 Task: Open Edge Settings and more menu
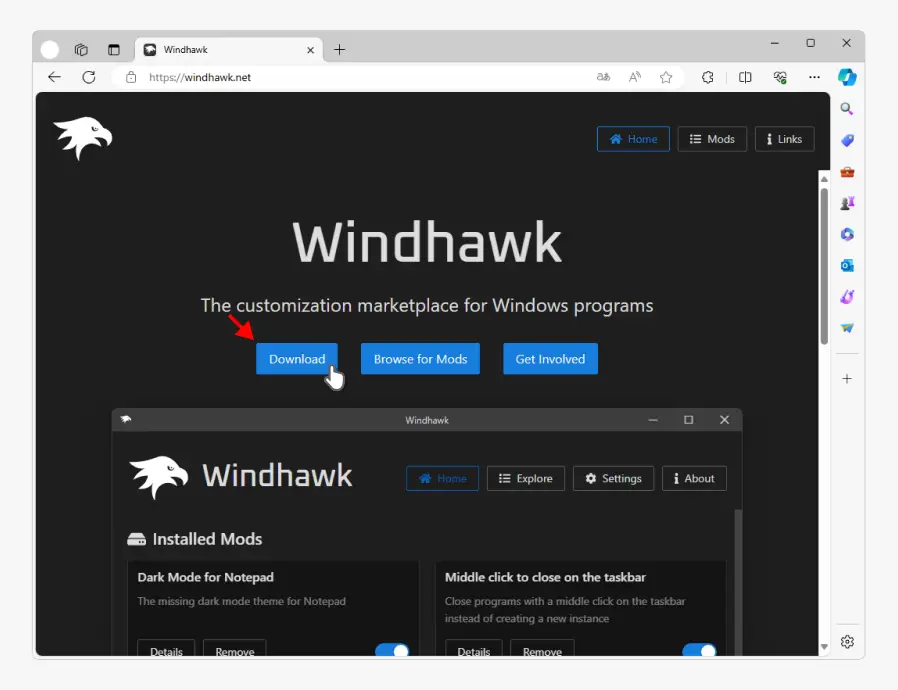(x=814, y=77)
